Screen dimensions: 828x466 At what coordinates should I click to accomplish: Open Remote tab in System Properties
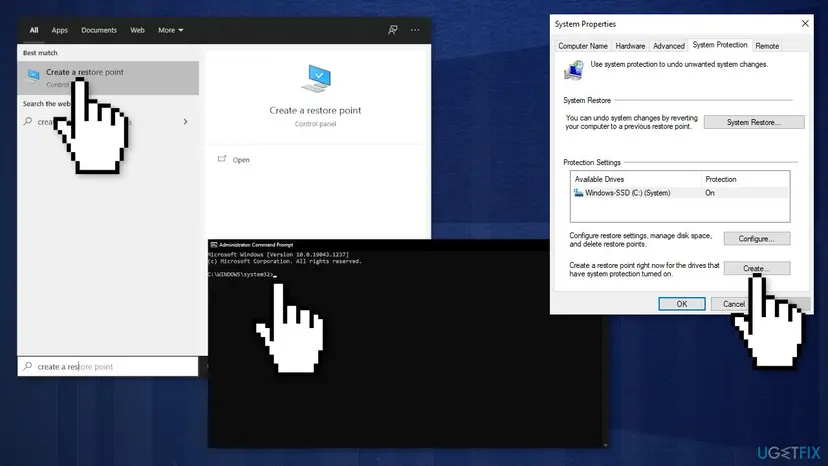(x=767, y=46)
